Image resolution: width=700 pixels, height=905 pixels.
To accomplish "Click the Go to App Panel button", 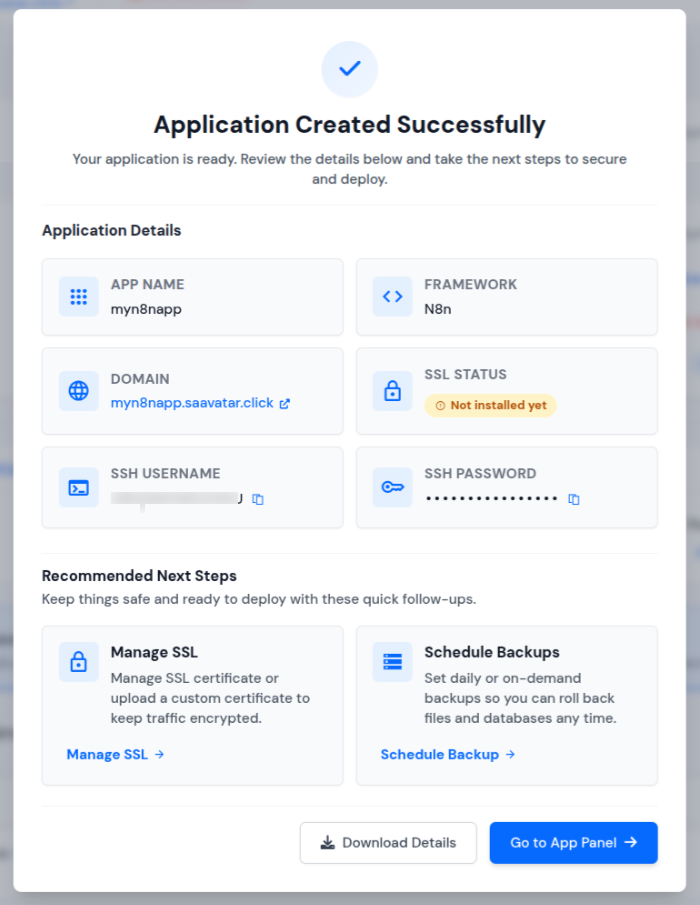I will click(573, 843).
